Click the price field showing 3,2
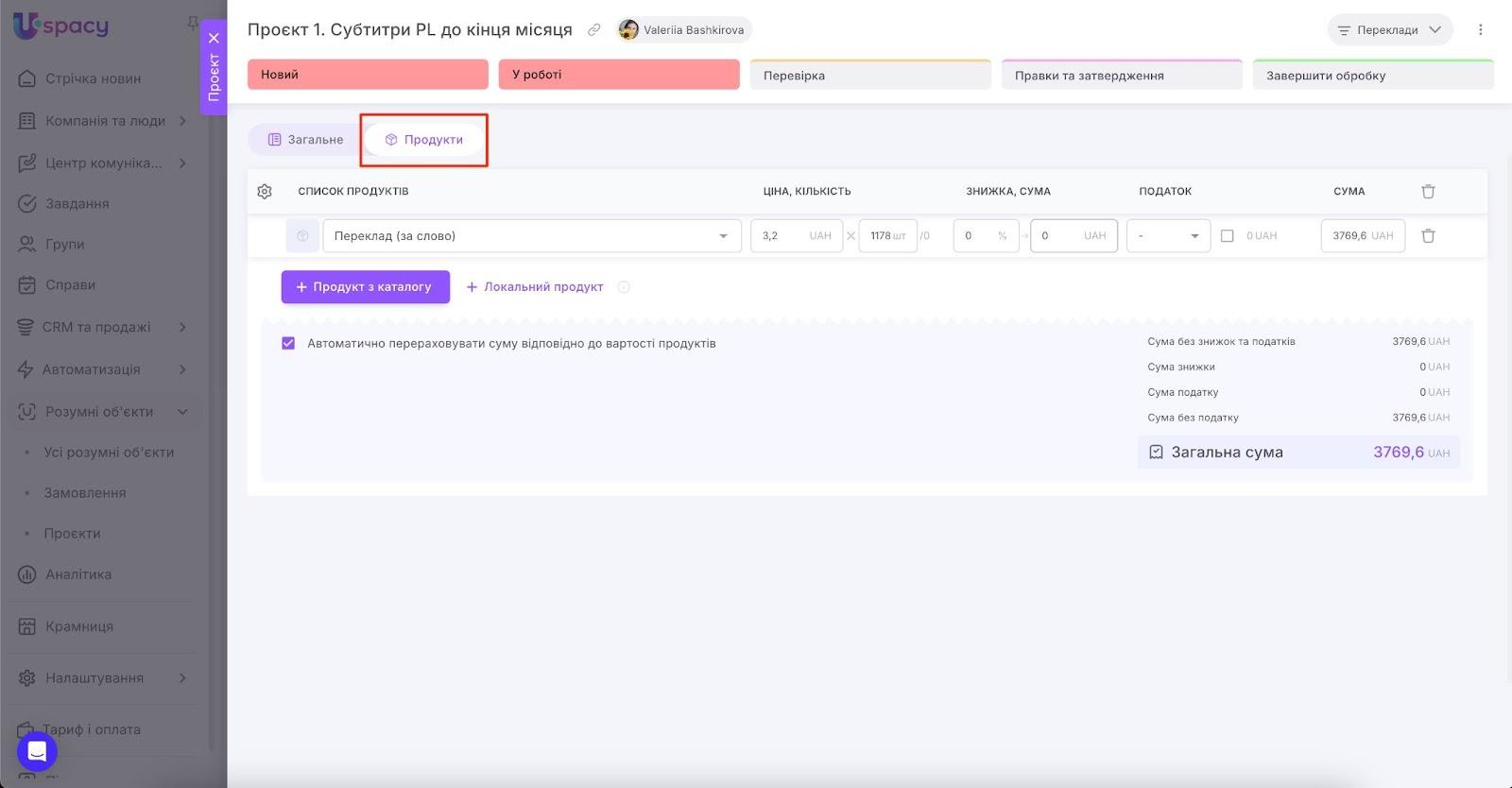The image size is (1512, 788). pyautogui.click(x=782, y=236)
